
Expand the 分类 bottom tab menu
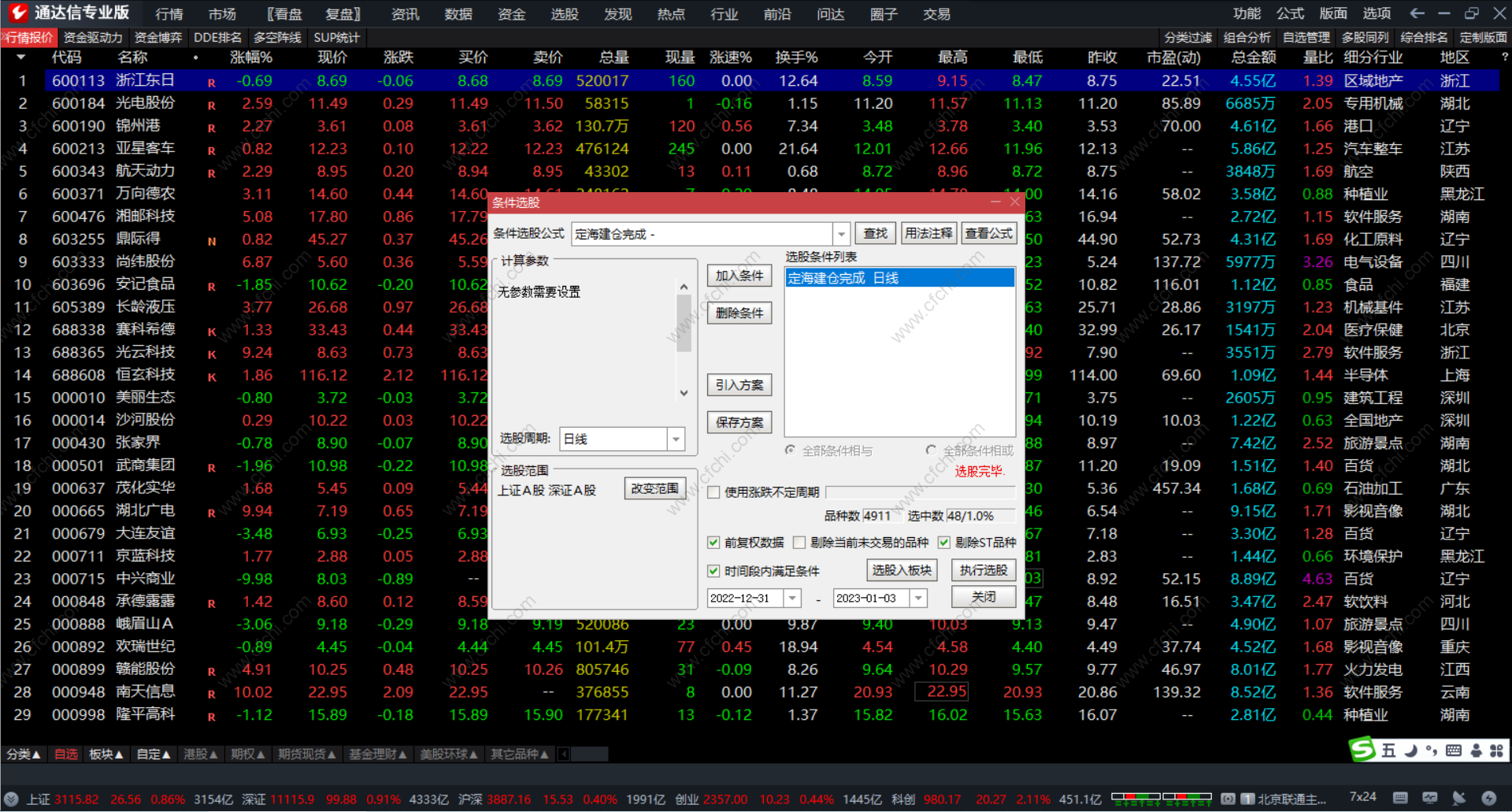[x=24, y=754]
